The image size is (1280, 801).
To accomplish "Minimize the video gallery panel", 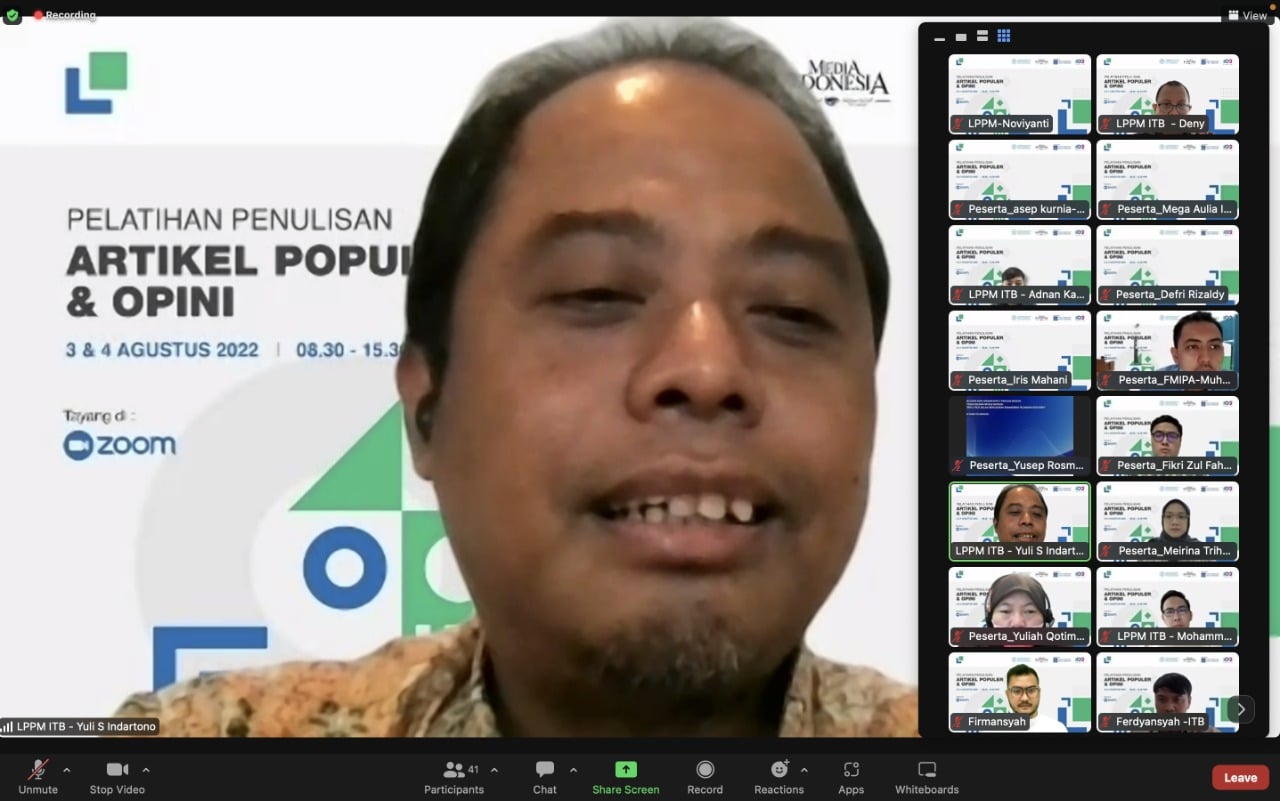I will pos(938,35).
